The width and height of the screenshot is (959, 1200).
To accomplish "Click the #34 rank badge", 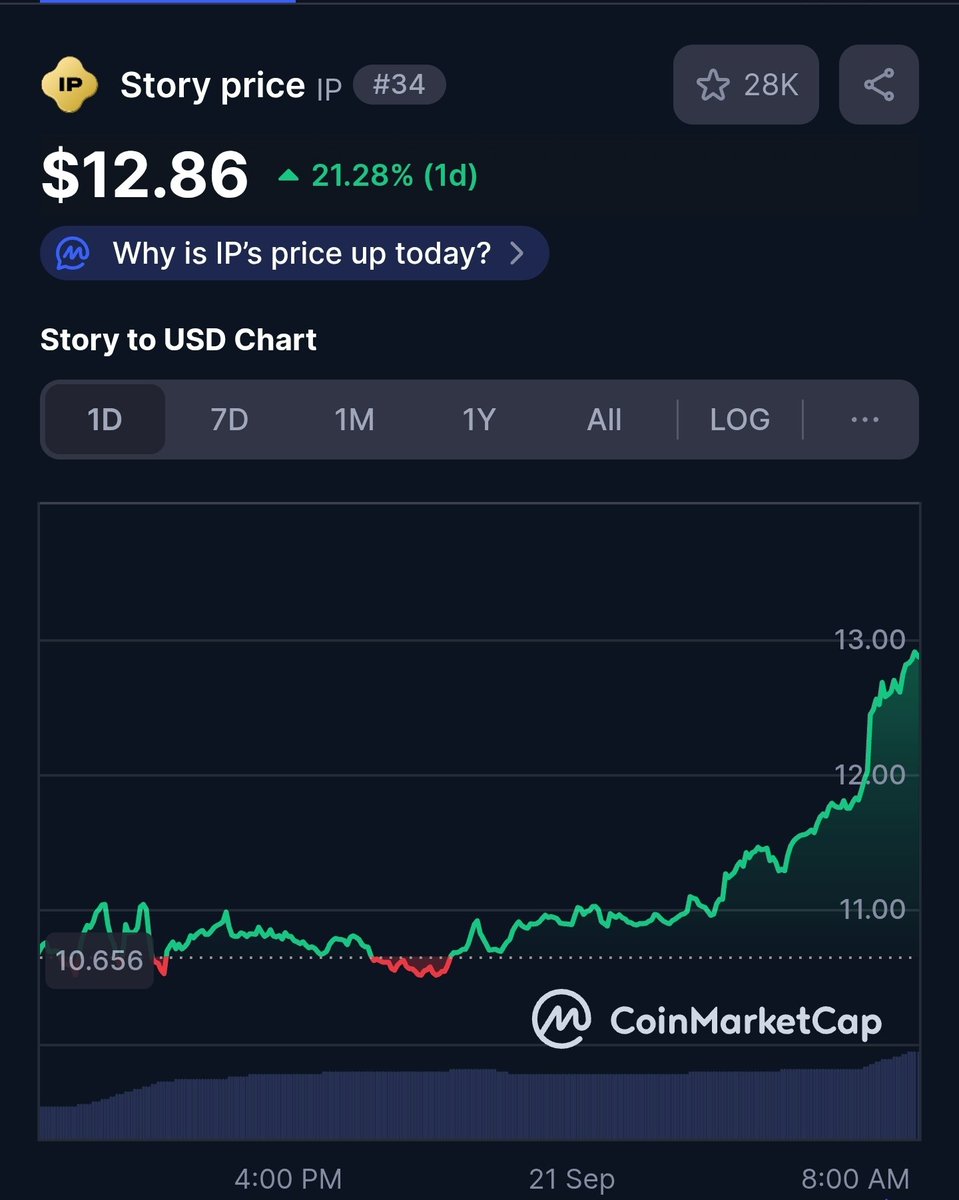I will pyautogui.click(x=399, y=85).
